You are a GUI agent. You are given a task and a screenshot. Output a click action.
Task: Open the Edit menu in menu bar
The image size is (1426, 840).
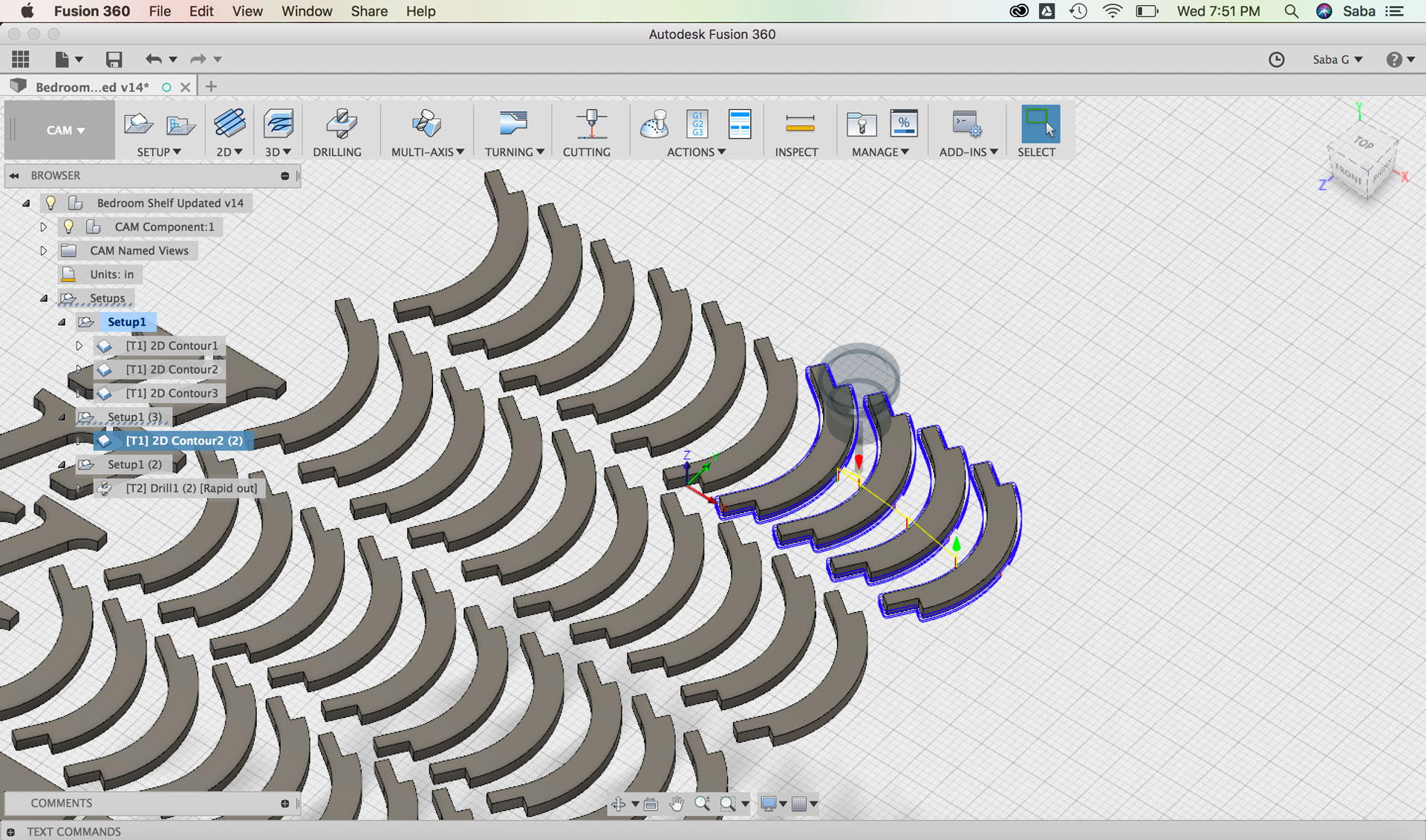[201, 11]
